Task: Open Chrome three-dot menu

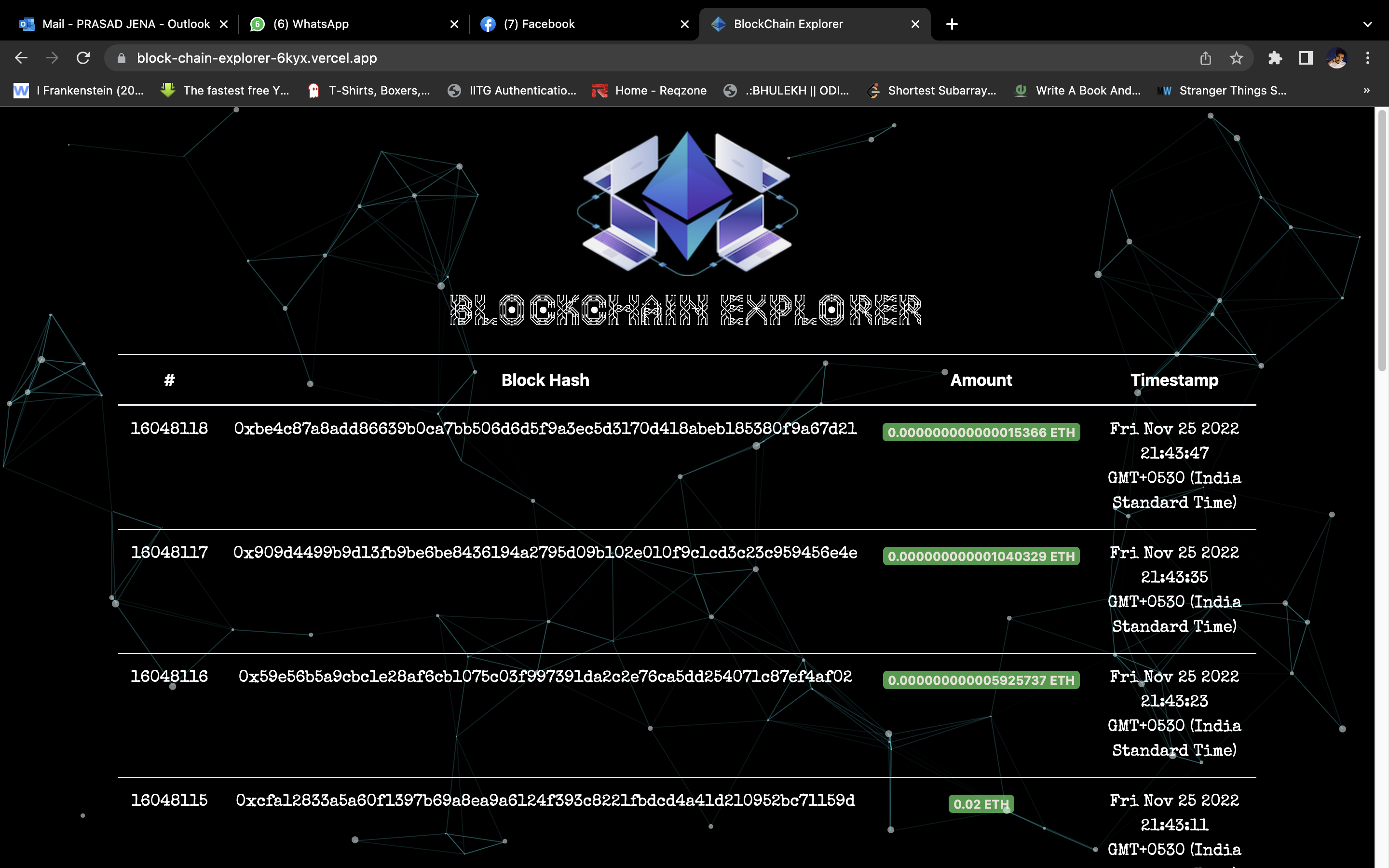Action: point(1368,58)
